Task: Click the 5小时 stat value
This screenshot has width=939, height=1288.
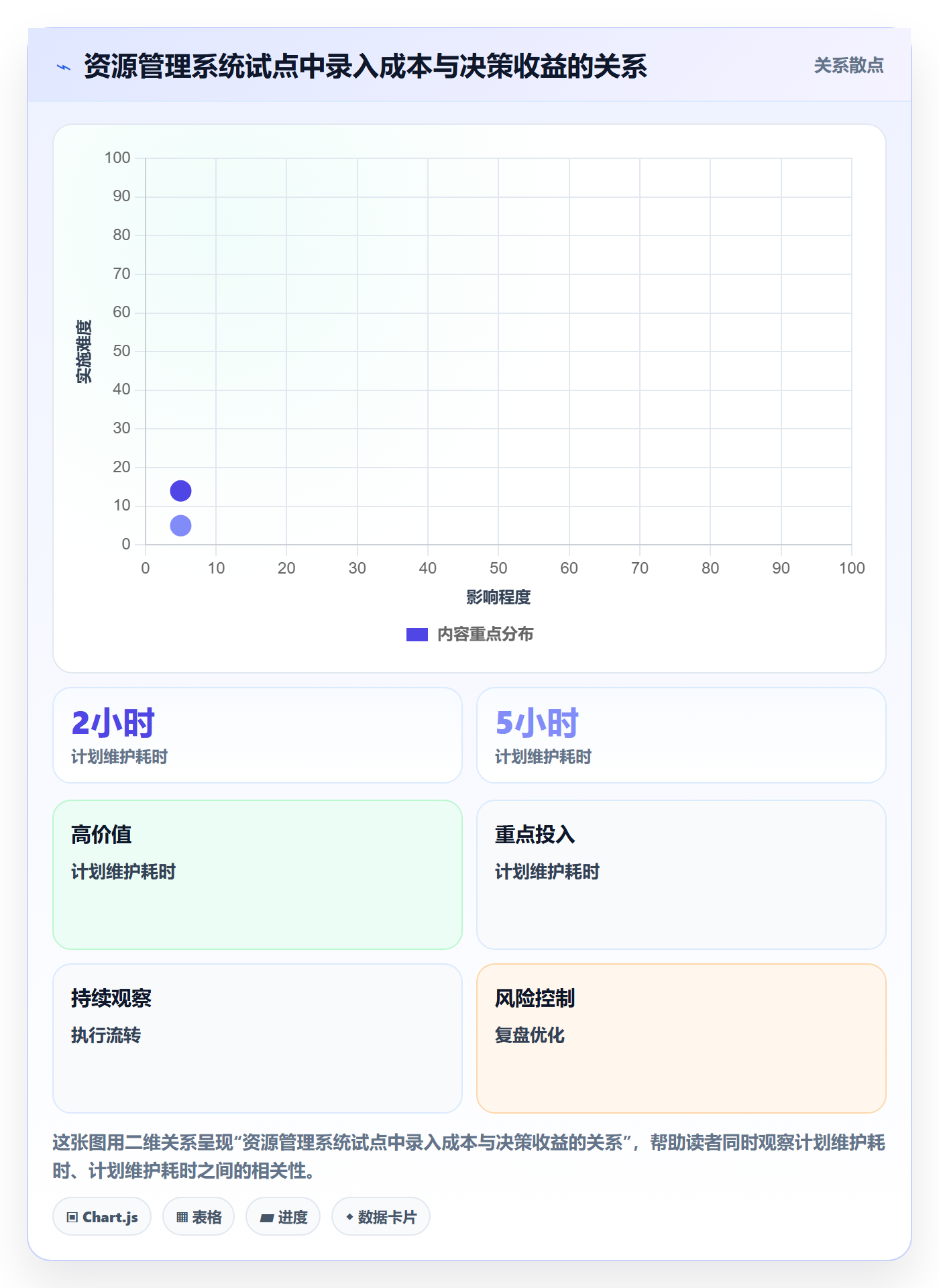Action: [x=537, y=723]
